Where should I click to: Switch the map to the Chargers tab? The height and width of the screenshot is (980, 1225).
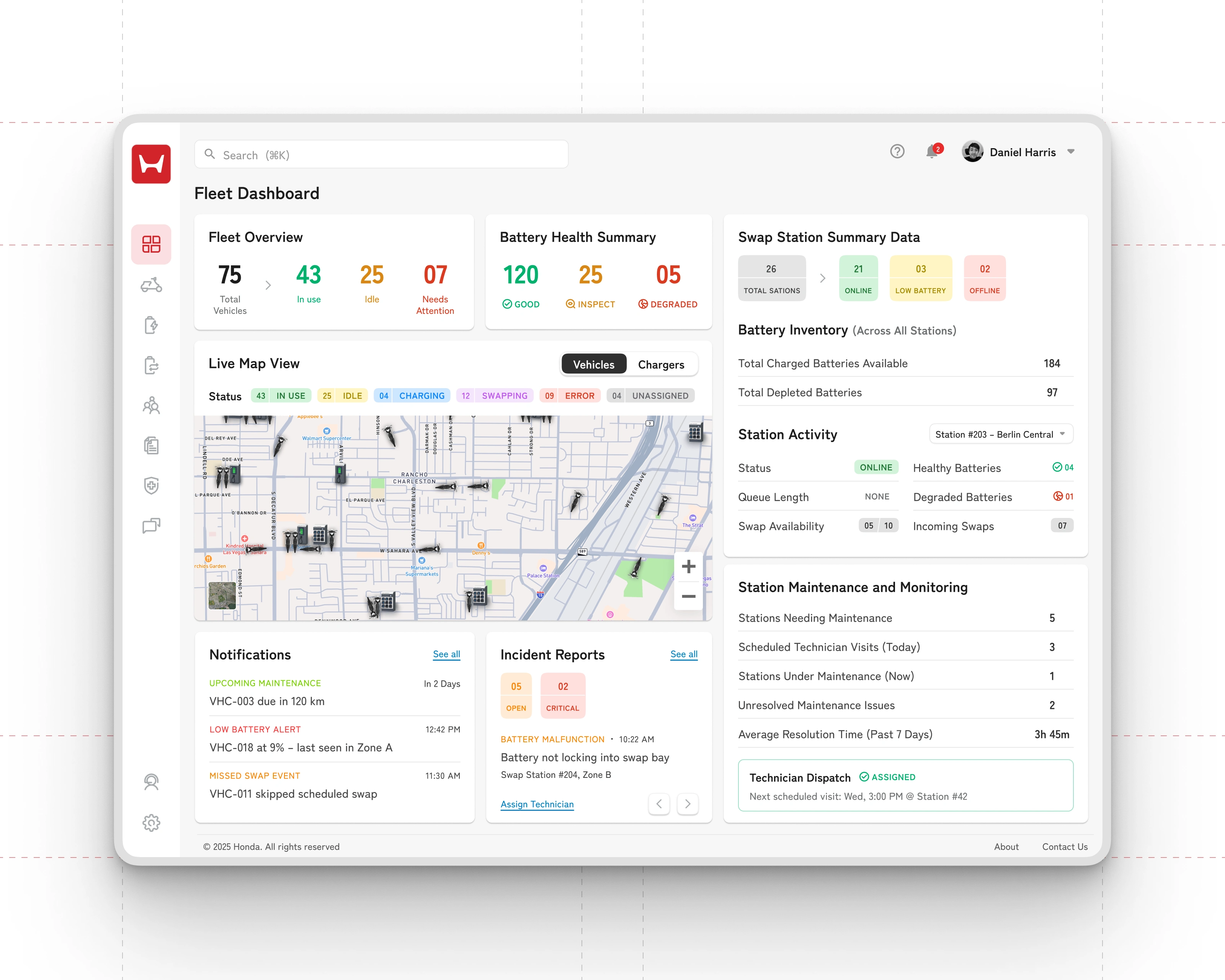(x=661, y=365)
